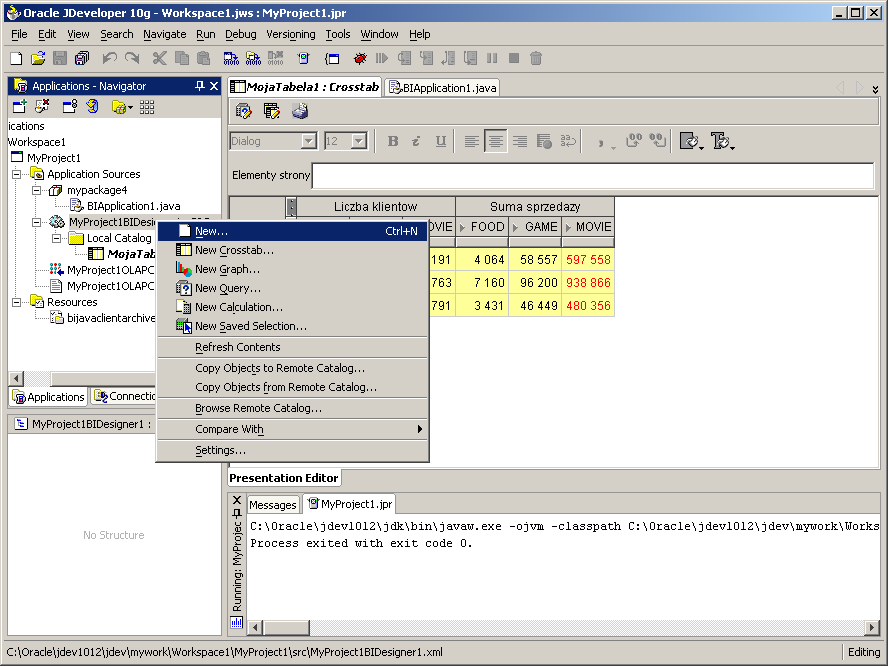
Task: Click the Navigator toolbar refresh arrow icon
Action: pos(92,106)
